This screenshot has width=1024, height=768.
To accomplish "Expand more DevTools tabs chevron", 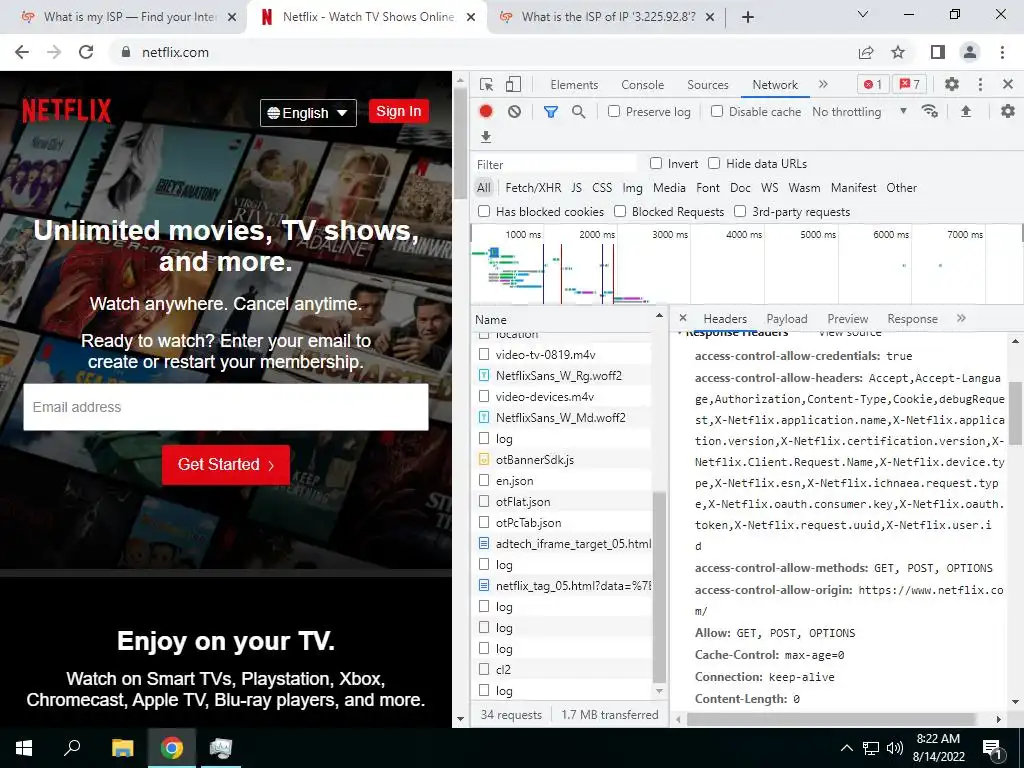I will (824, 84).
